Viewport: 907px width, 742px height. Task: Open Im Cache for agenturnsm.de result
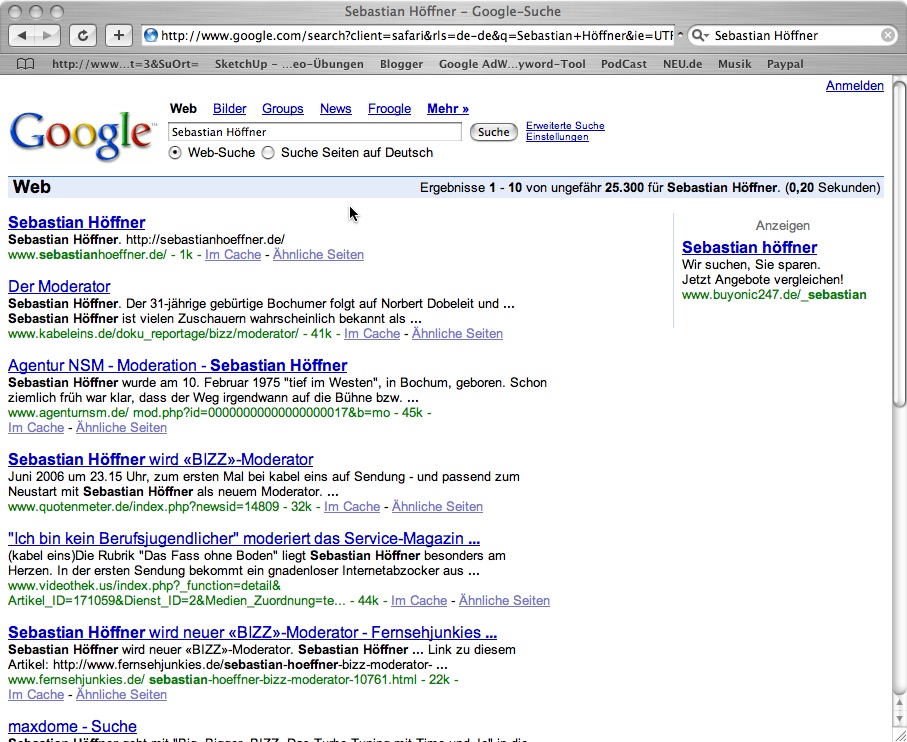point(36,427)
